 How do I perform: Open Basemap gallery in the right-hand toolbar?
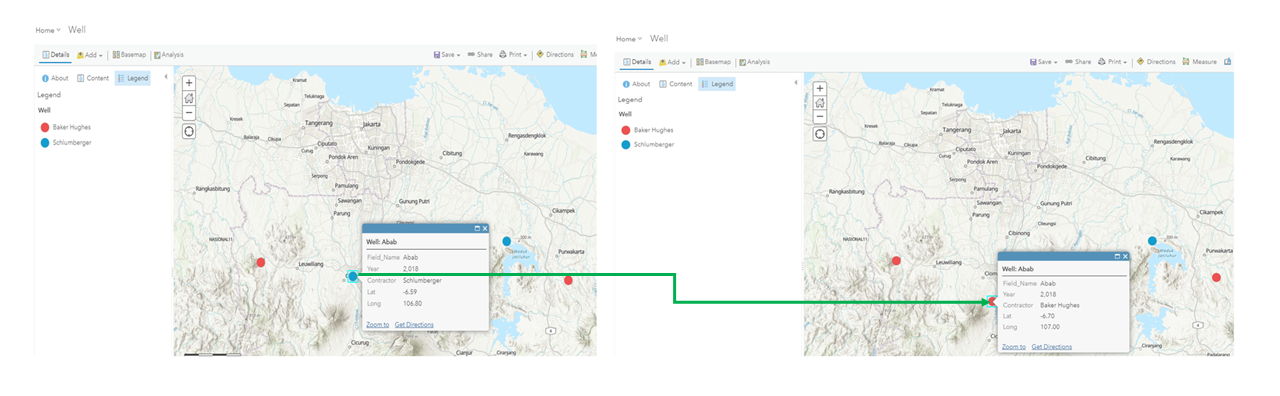coord(713,61)
